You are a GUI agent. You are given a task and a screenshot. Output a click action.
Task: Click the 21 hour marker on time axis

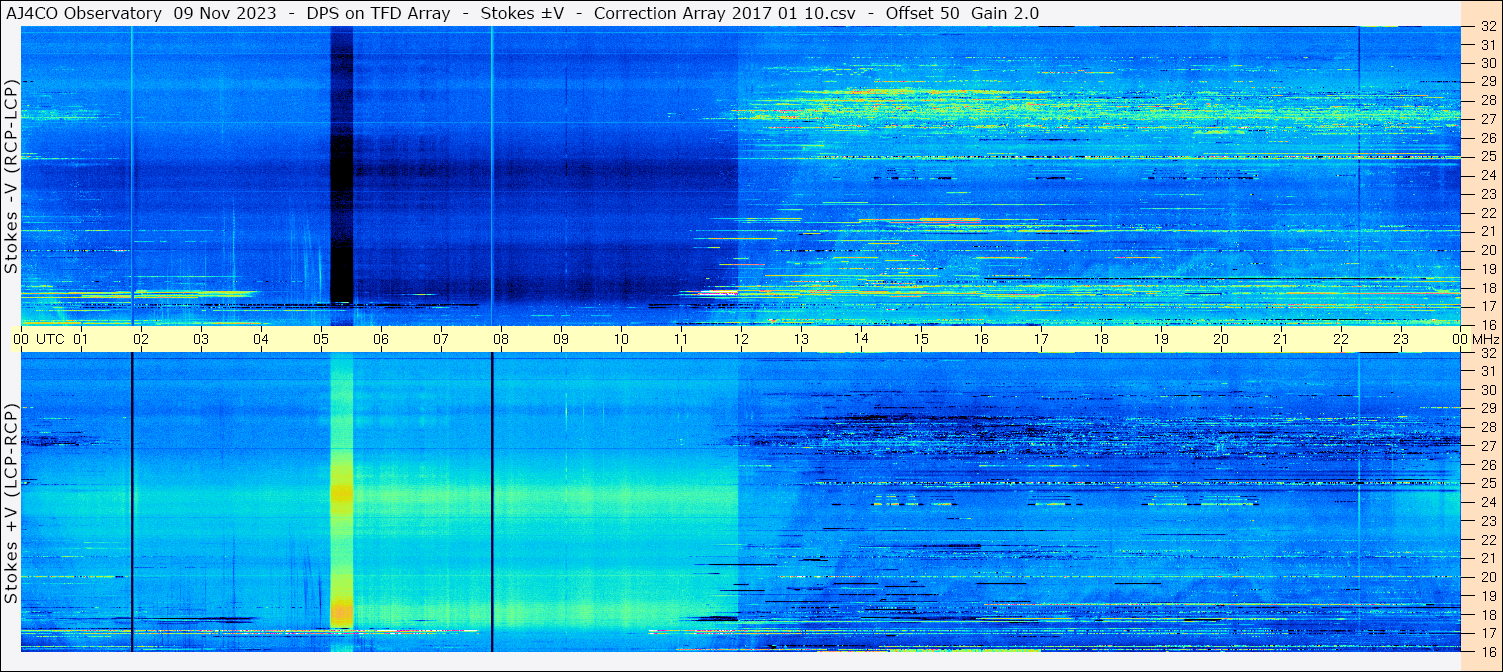coord(1281,339)
